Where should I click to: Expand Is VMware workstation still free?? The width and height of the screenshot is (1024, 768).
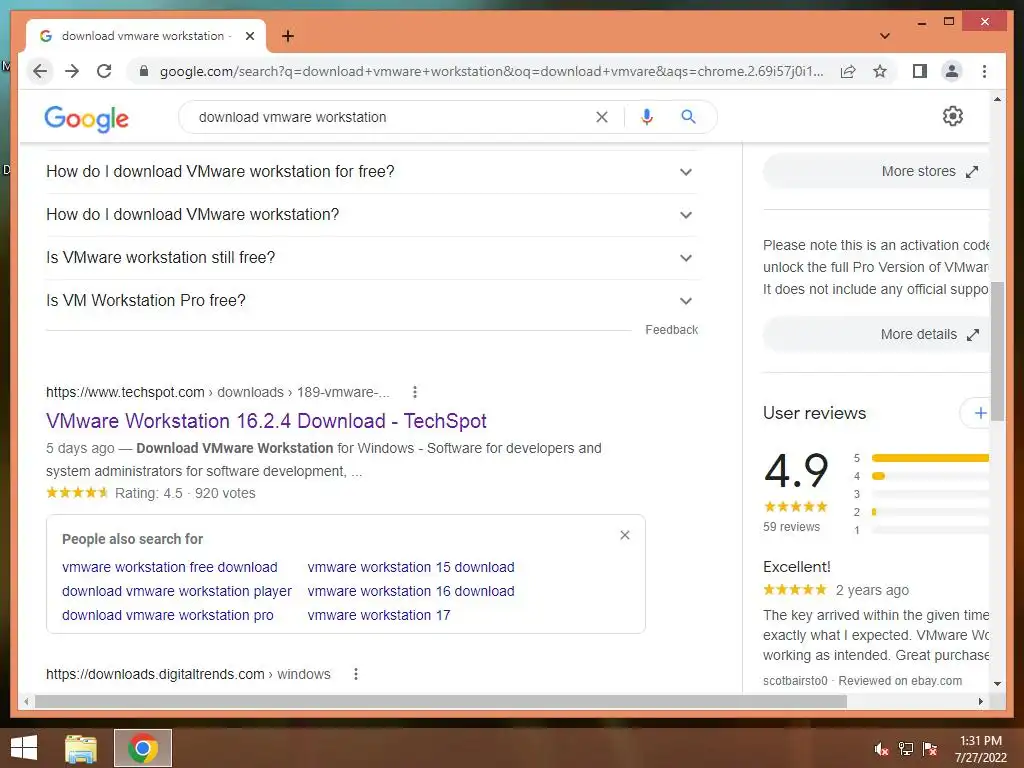click(x=372, y=258)
